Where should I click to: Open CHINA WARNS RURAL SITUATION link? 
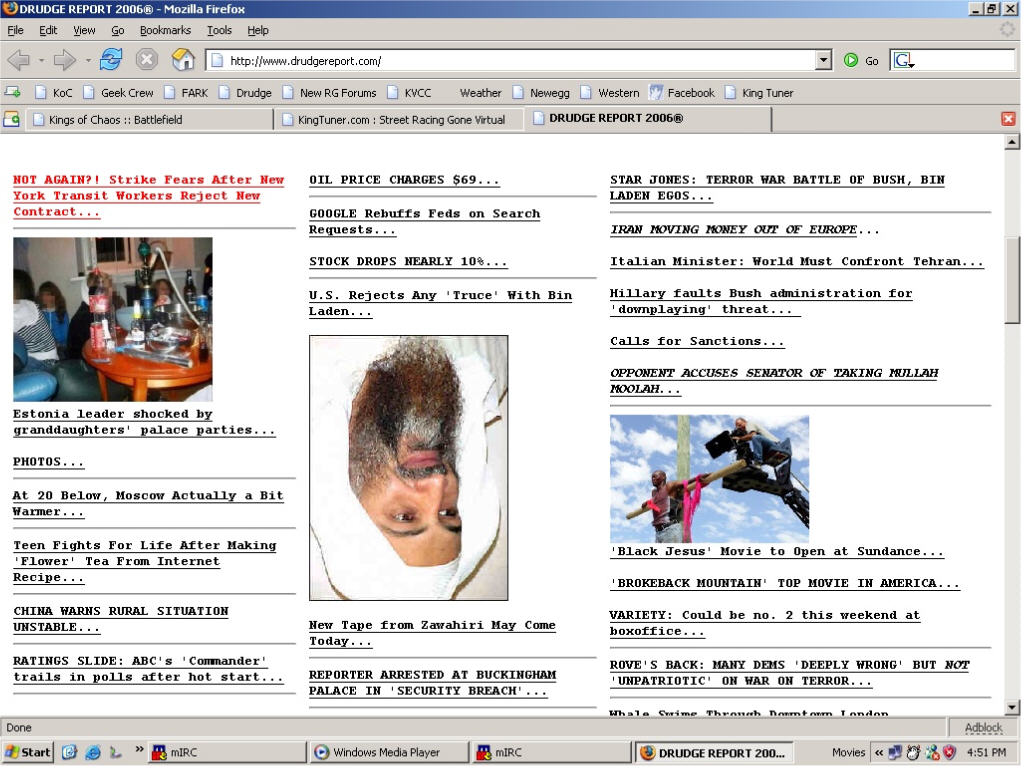coord(121,619)
